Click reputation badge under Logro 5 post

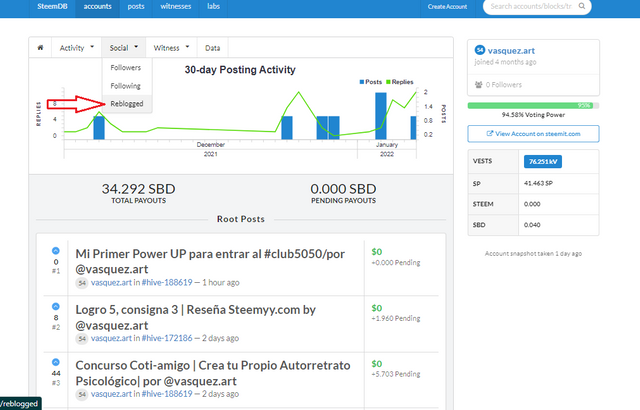[x=82, y=338]
